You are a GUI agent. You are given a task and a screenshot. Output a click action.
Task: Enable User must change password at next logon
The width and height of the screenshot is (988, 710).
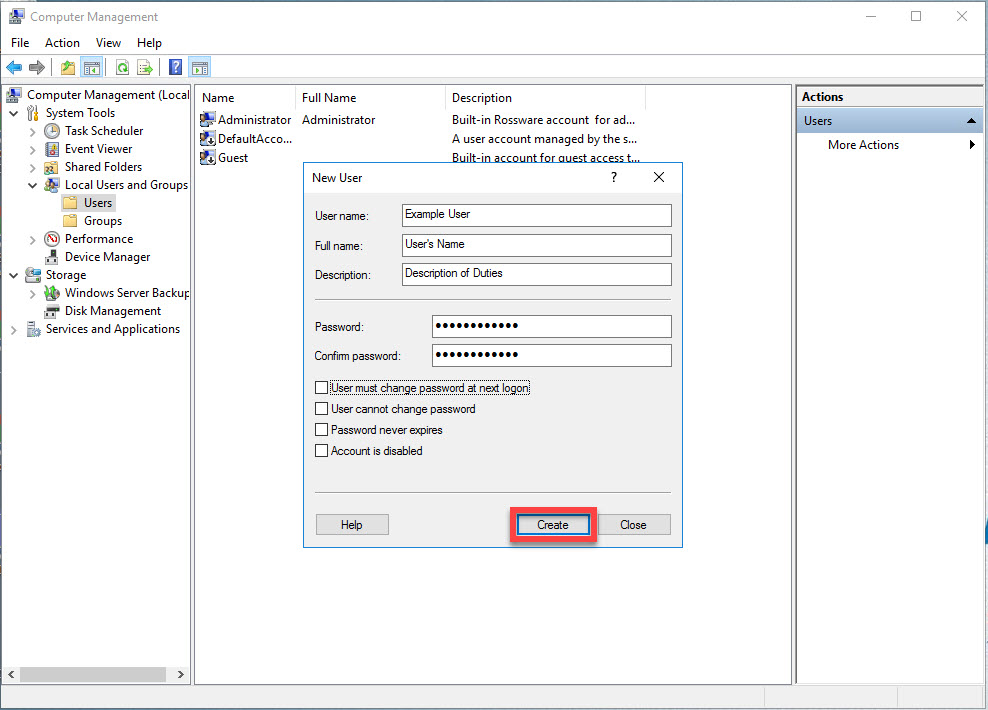point(322,388)
